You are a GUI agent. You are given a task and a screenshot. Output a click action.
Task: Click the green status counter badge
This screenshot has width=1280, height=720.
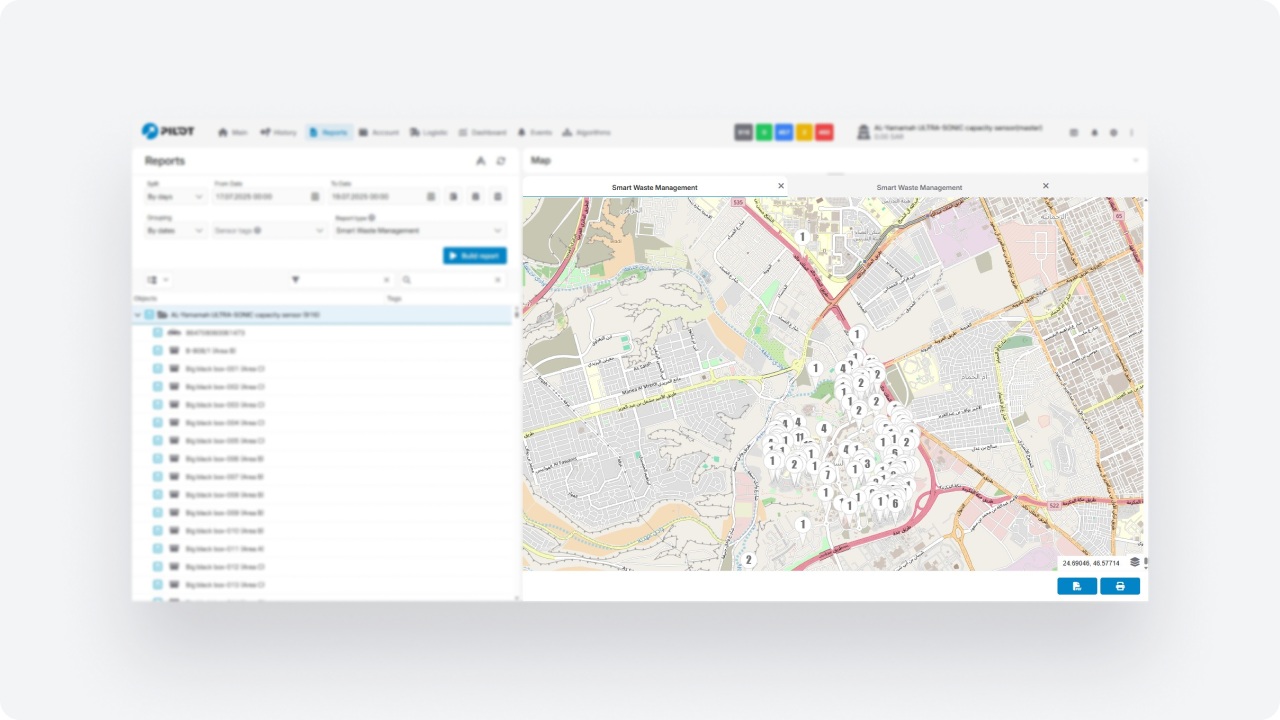click(x=764, y=132)
